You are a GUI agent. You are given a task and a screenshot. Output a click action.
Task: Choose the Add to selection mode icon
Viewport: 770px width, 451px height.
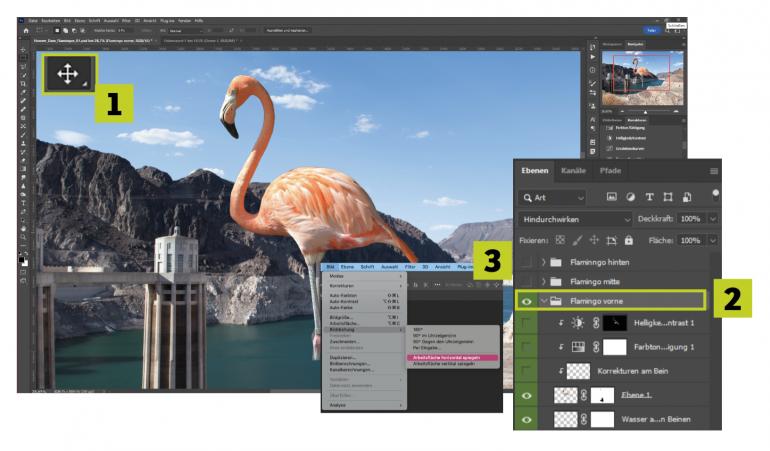coord(65,30)
